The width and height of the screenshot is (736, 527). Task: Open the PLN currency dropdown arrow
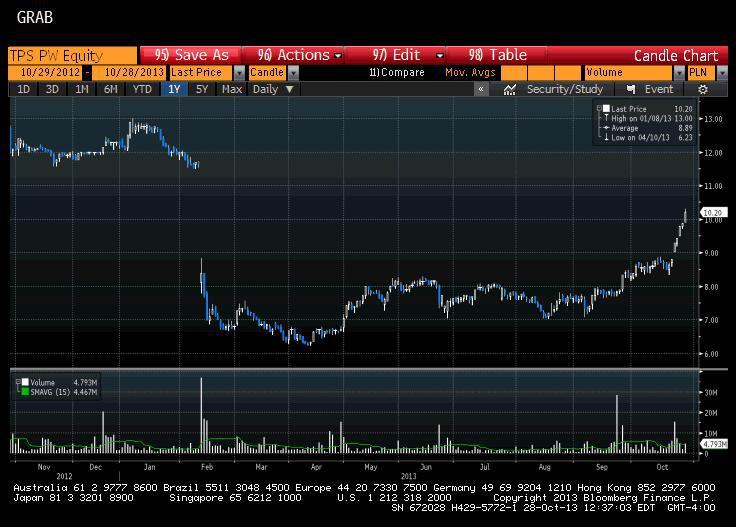pyautogui.click(x=722, y=73)
